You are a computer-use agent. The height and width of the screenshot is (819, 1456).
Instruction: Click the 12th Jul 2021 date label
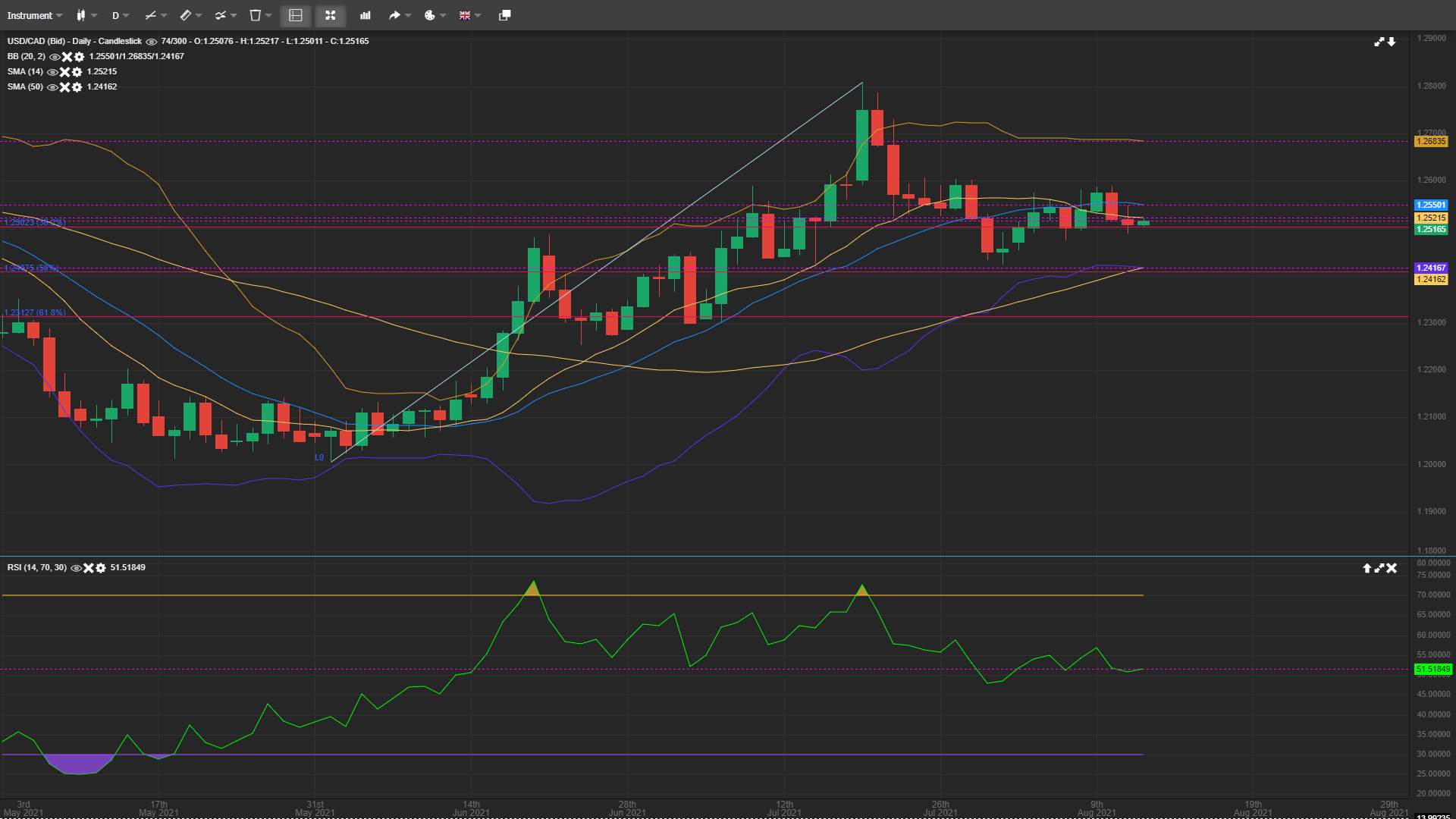coord(784,808)
